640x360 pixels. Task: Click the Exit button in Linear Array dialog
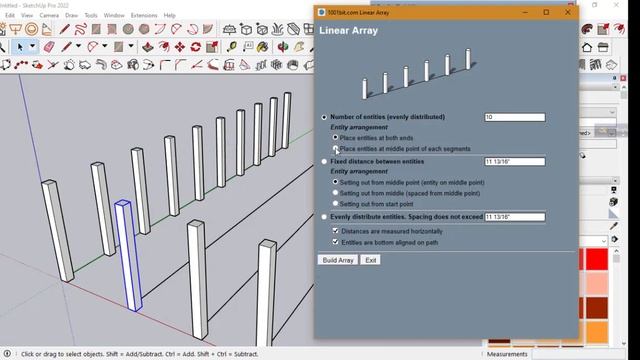click(371, 260)
